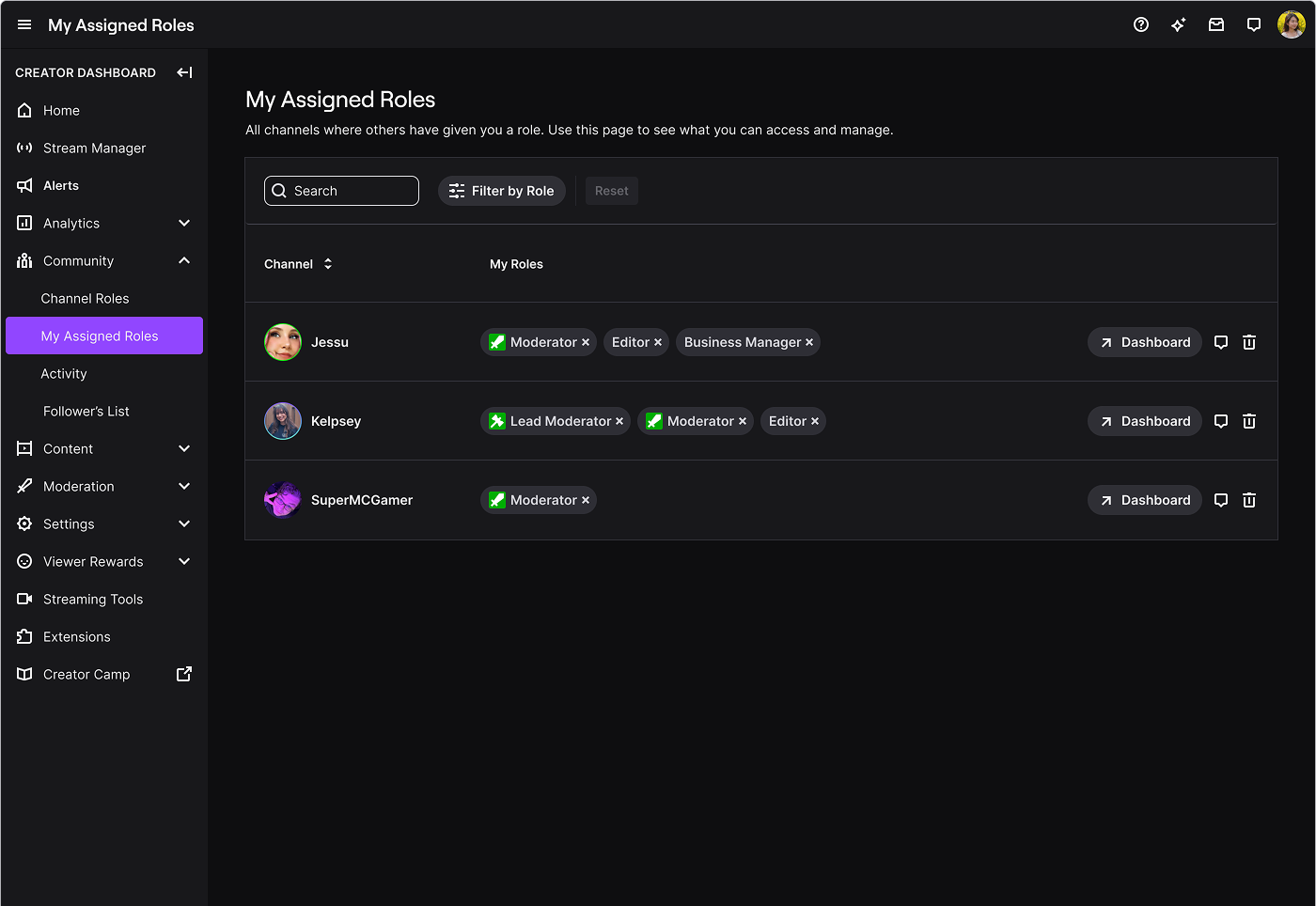This screenshot has width=1316, height=906.
Task: Expand the Analytics sidebar section
Action: point(184,223)
